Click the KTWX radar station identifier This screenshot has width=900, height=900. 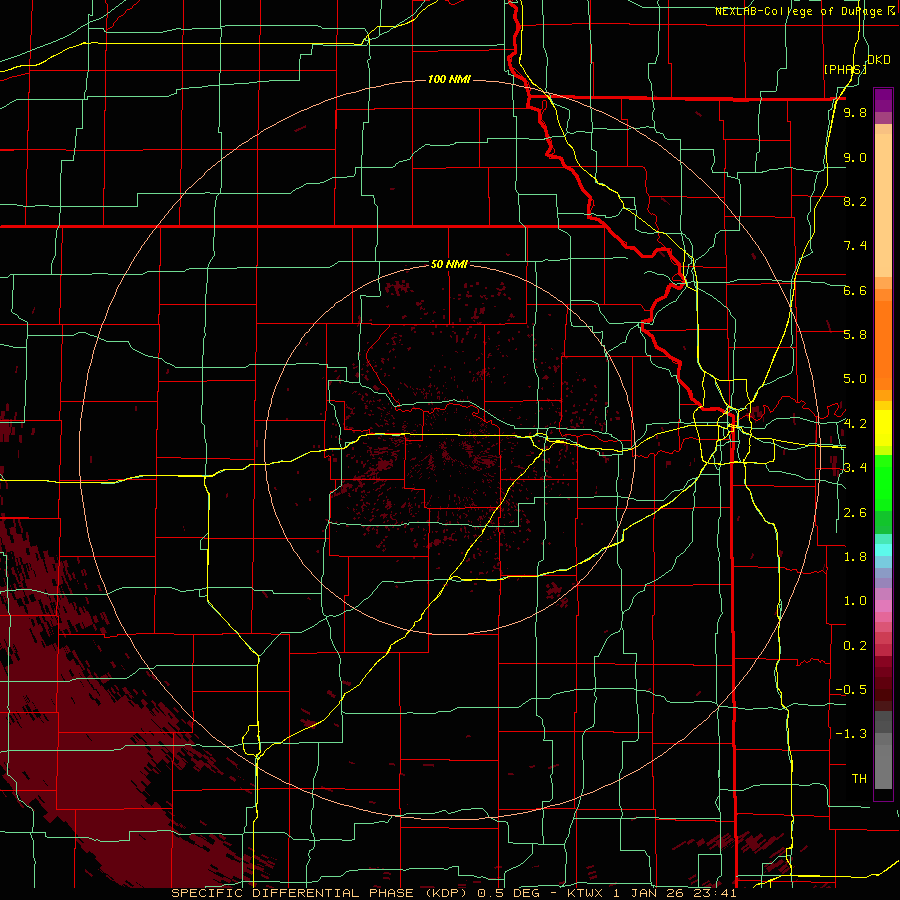pos(587,893)
